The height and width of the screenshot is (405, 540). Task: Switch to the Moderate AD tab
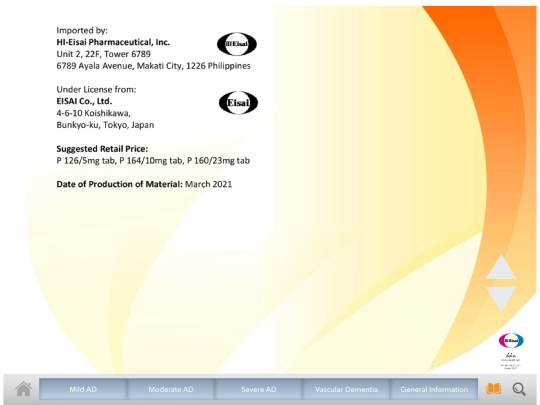(x=171, y=389)
